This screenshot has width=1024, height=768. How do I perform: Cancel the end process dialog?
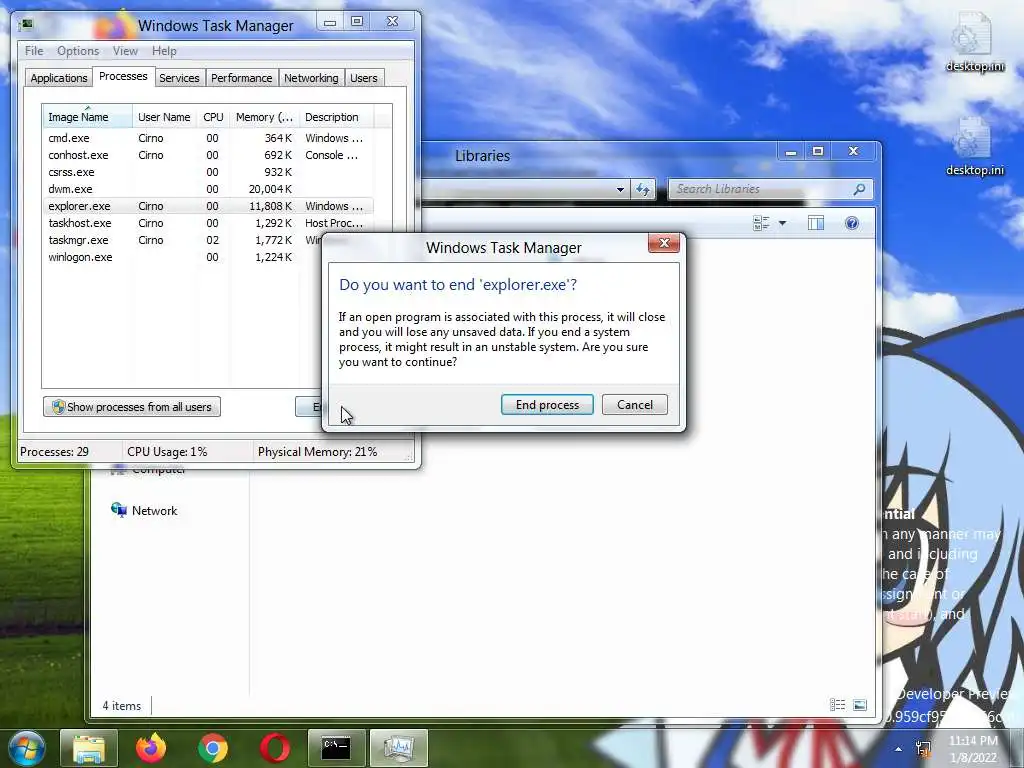click(x=634, y=405)
